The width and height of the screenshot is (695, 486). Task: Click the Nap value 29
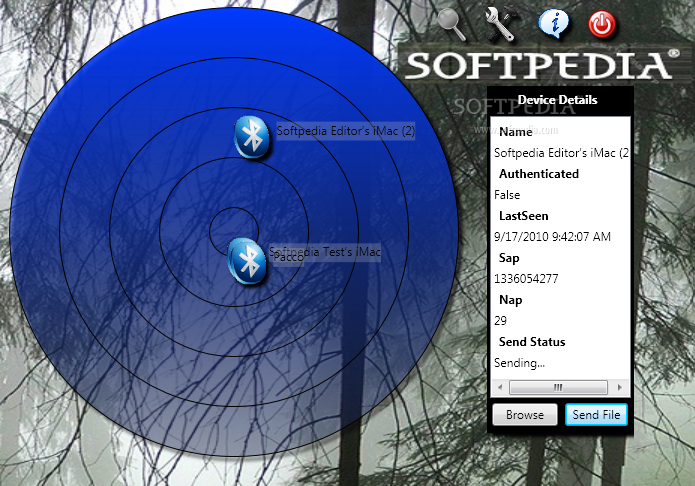500,321
